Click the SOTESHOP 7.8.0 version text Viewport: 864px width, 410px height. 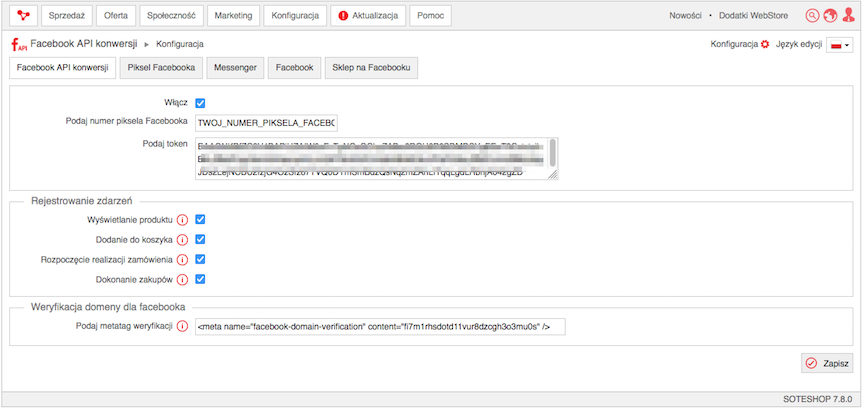[818, 399]
